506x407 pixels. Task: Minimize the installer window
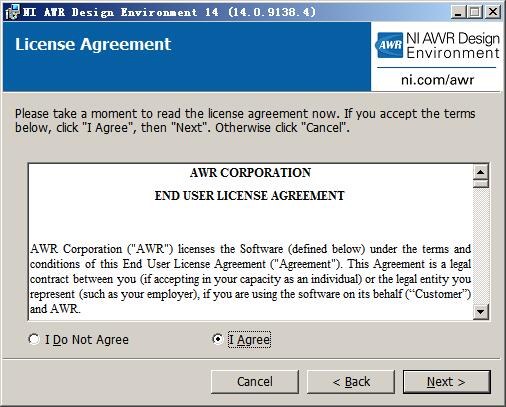tap(458, 12)
